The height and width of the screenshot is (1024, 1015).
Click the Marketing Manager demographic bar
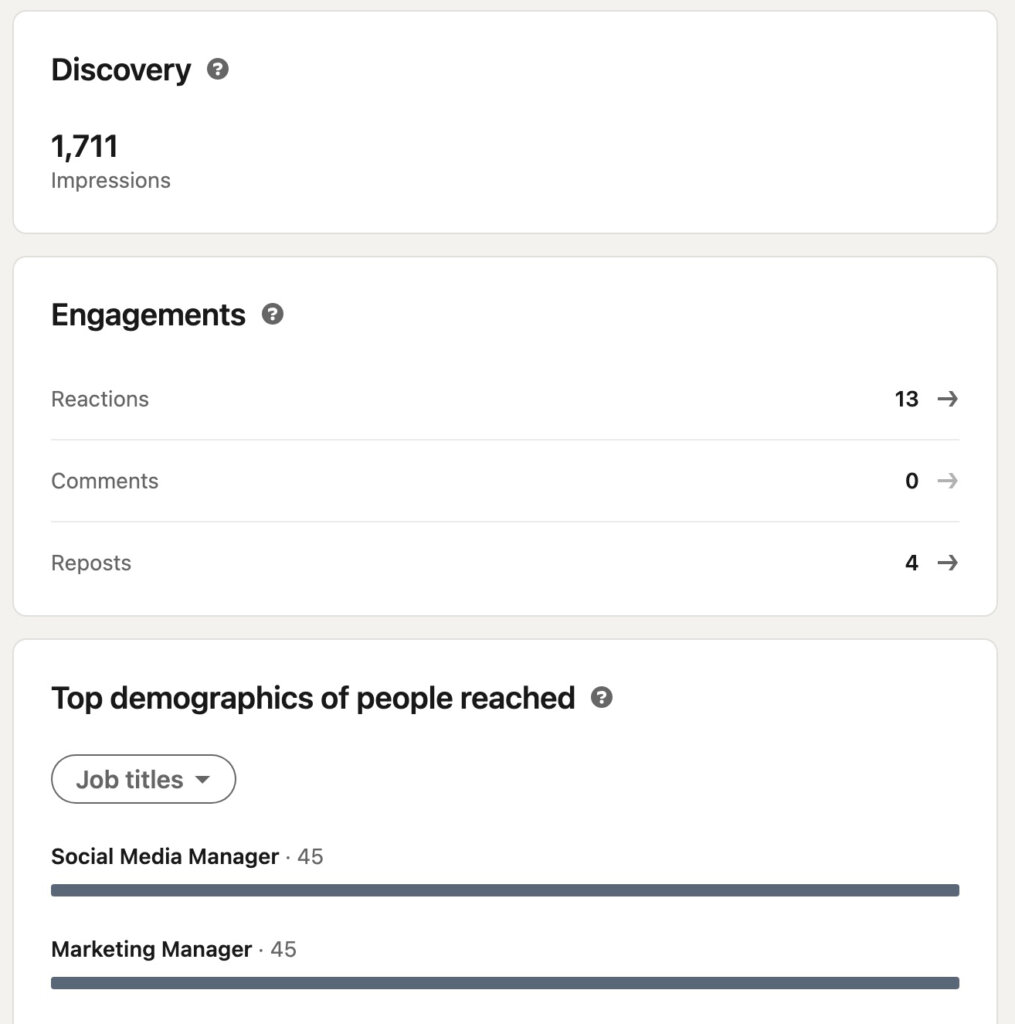pyautogui.click(x=505, y=982)
